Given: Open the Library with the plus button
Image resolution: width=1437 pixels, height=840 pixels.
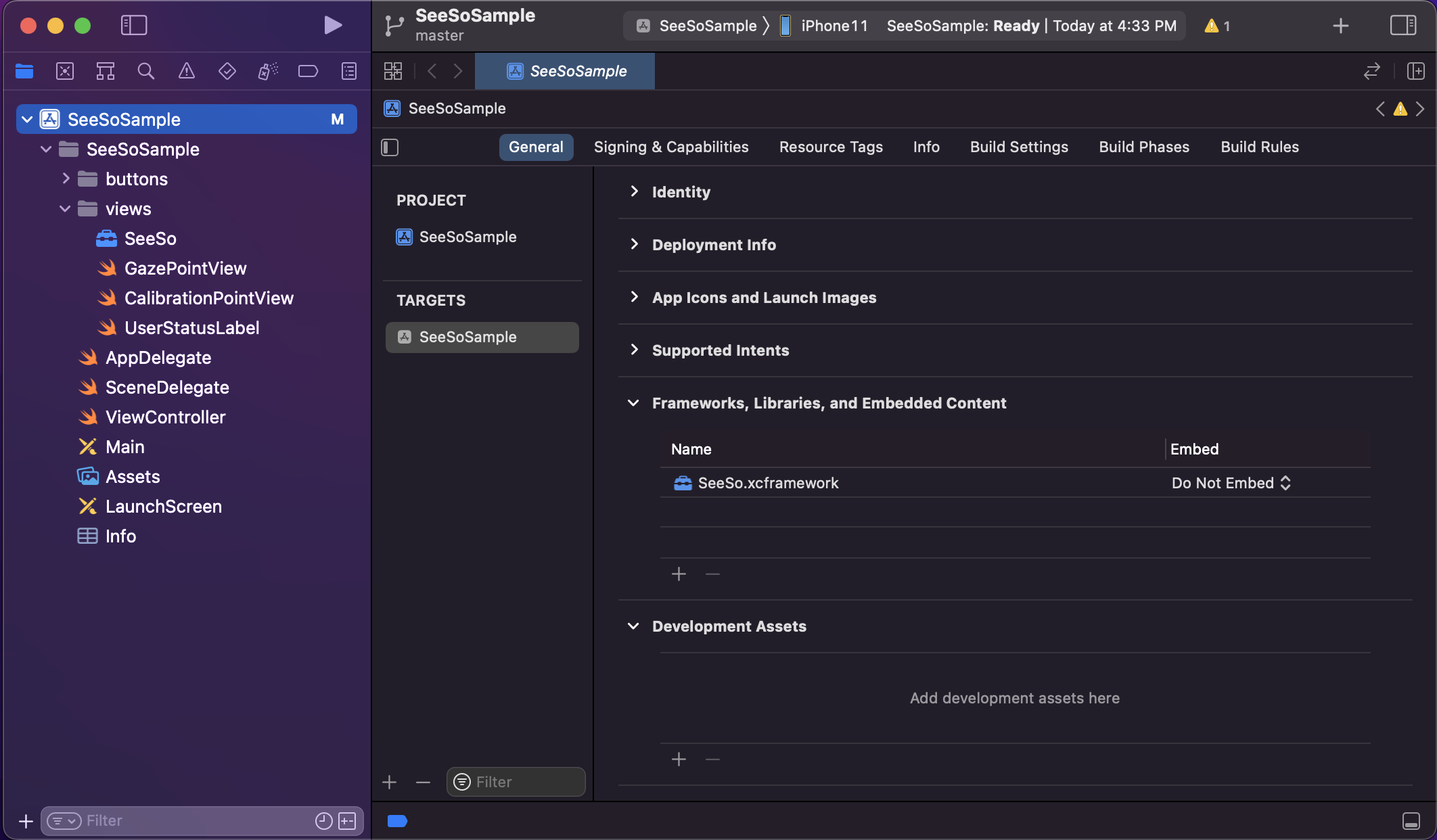Looking at the screenshot, I should click(1340, 26).
